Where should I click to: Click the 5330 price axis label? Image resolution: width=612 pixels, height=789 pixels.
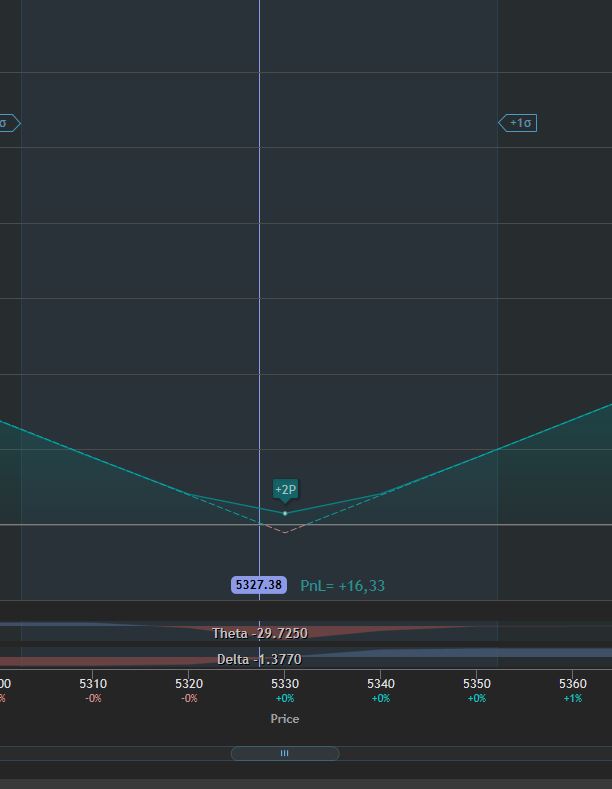tap(285, 683)
